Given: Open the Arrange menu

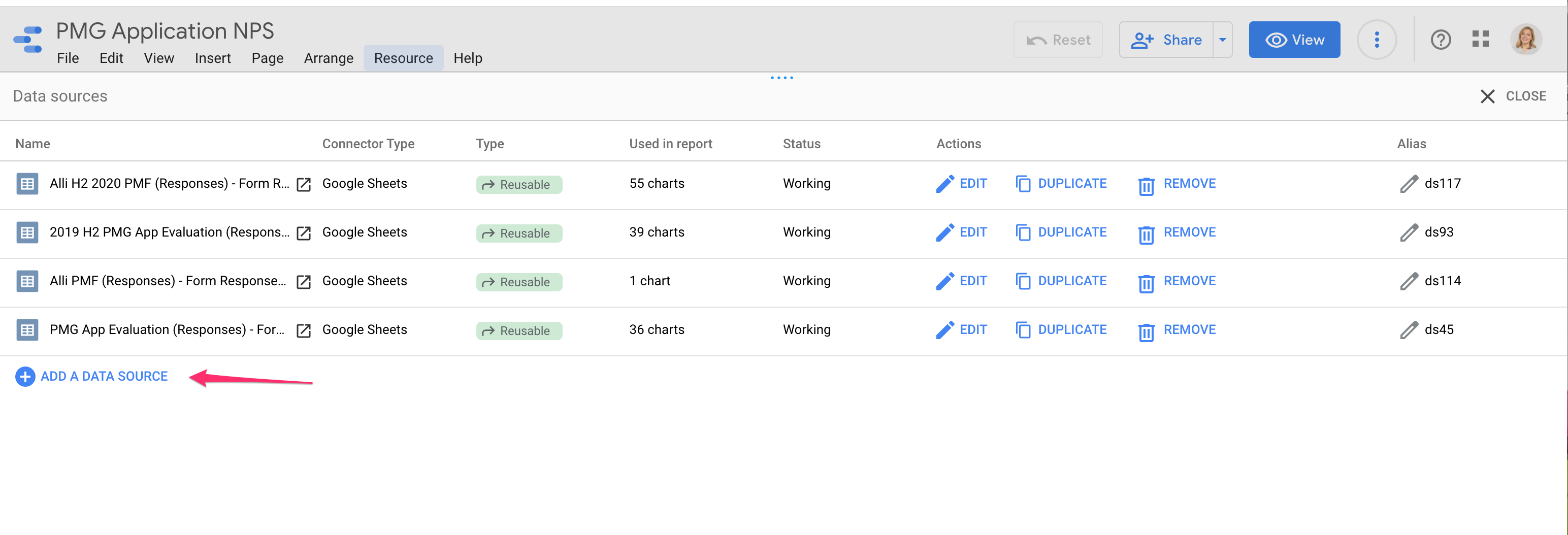Looking at the screenshot, I should click(329, 58).
